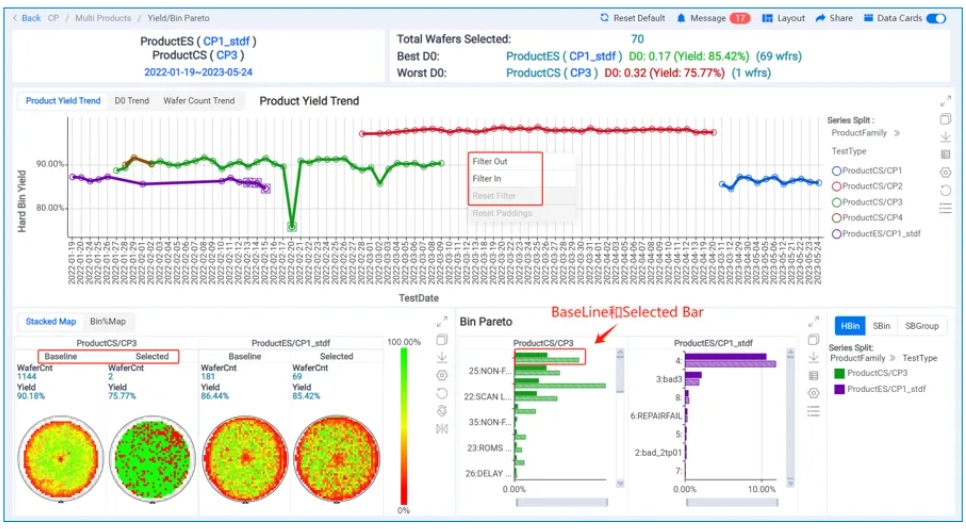Click refresh icon in yield trend toolbar
This screenshot has width=966, height=529.
[x=945, y=190]
